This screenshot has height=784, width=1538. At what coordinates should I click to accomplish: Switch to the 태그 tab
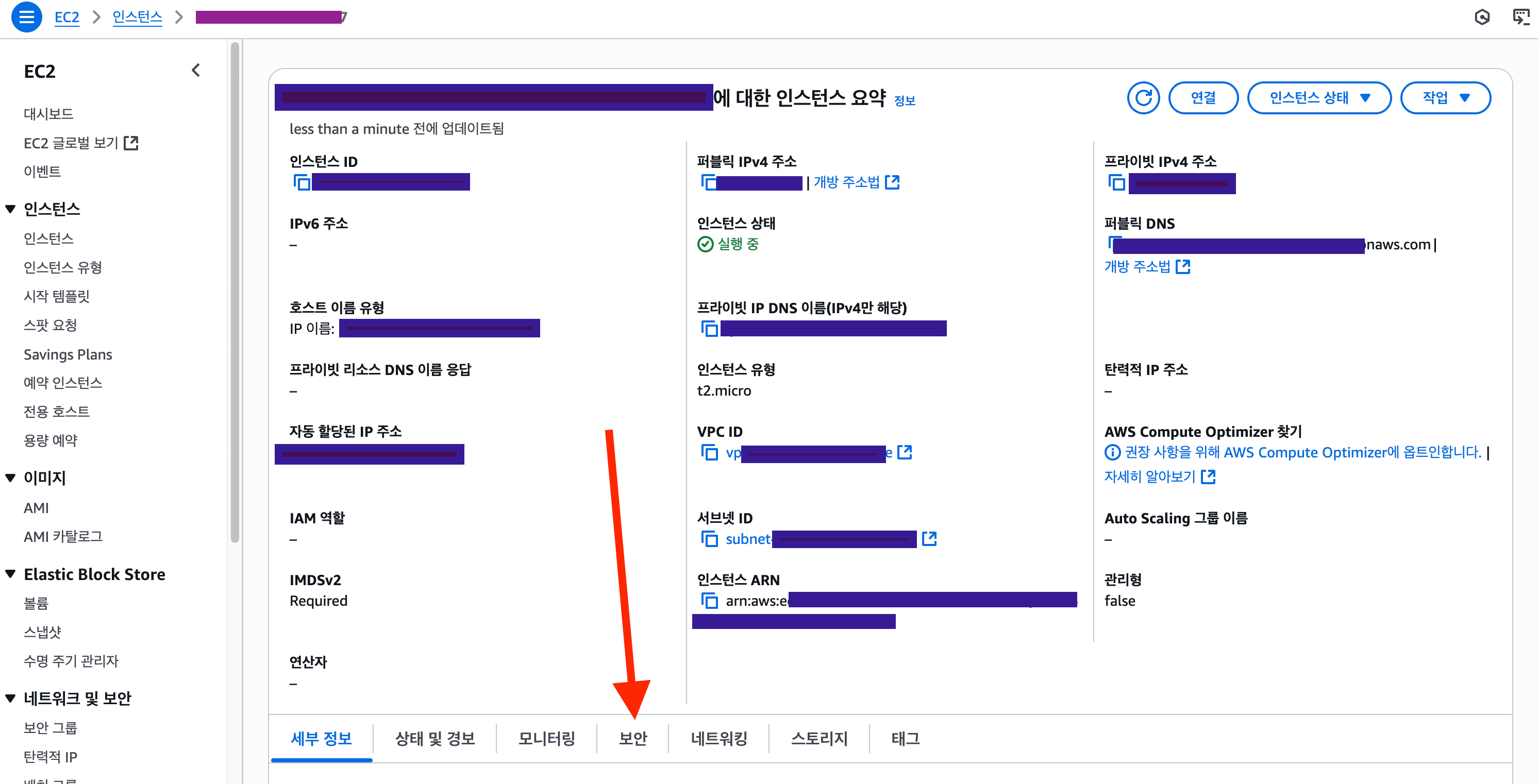click(x=905, y=739)
